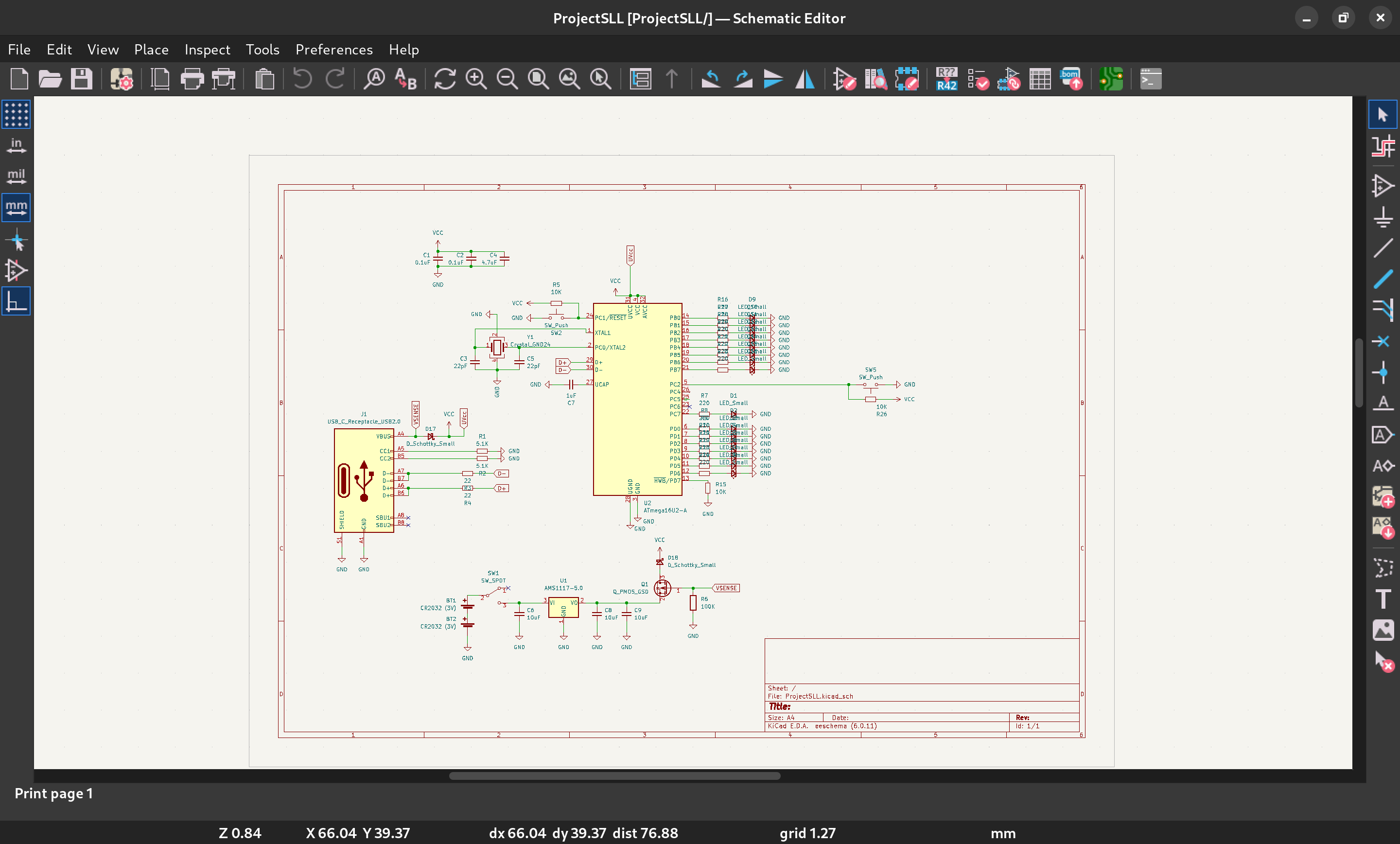Toggle the full-window crosshair cursor
The image size is (1400, 844).
coord(16,239)
